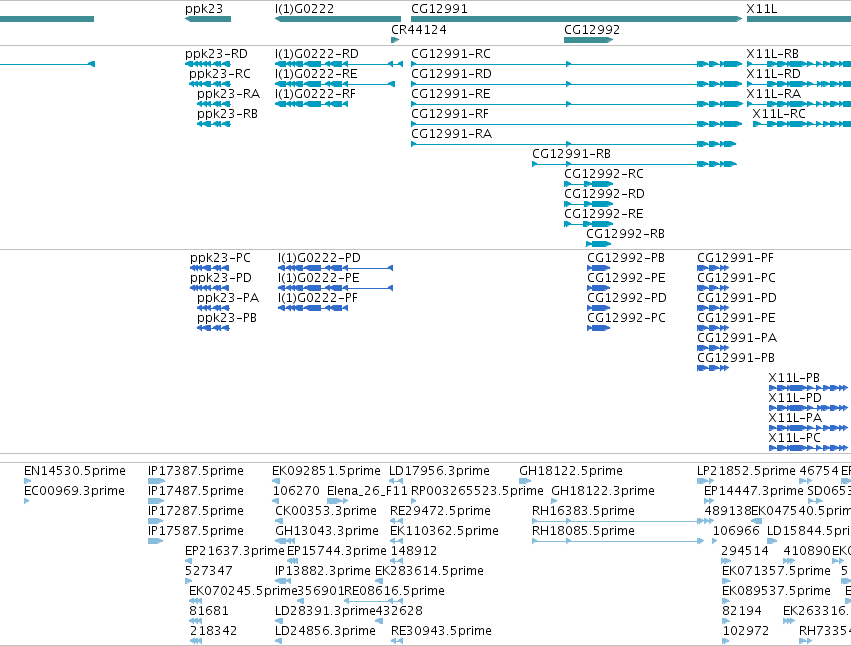
Task: Select EST RH16383.5prime
Action: (583, 511)
